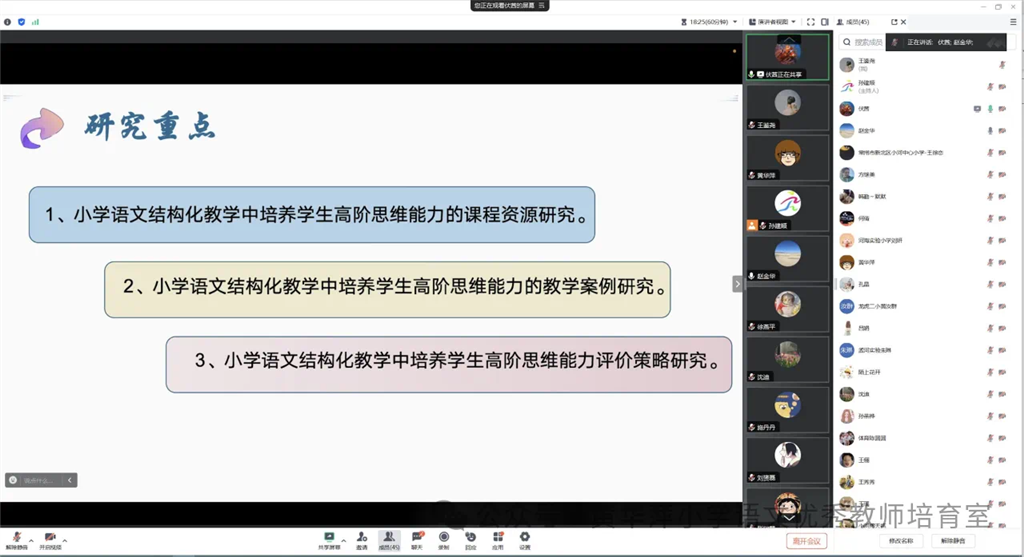The image size is (1024, 557).
Task: Toggle camera icon in 黄华萍 member row
Action: tap(1002, 263)
